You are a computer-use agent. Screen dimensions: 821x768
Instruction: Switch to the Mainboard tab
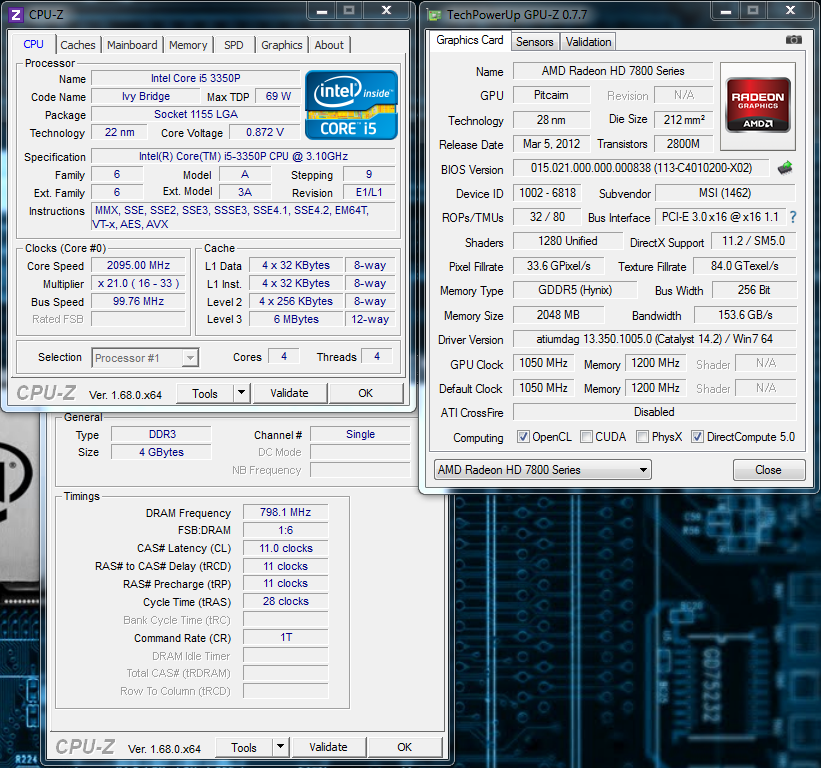click(132, 45)
